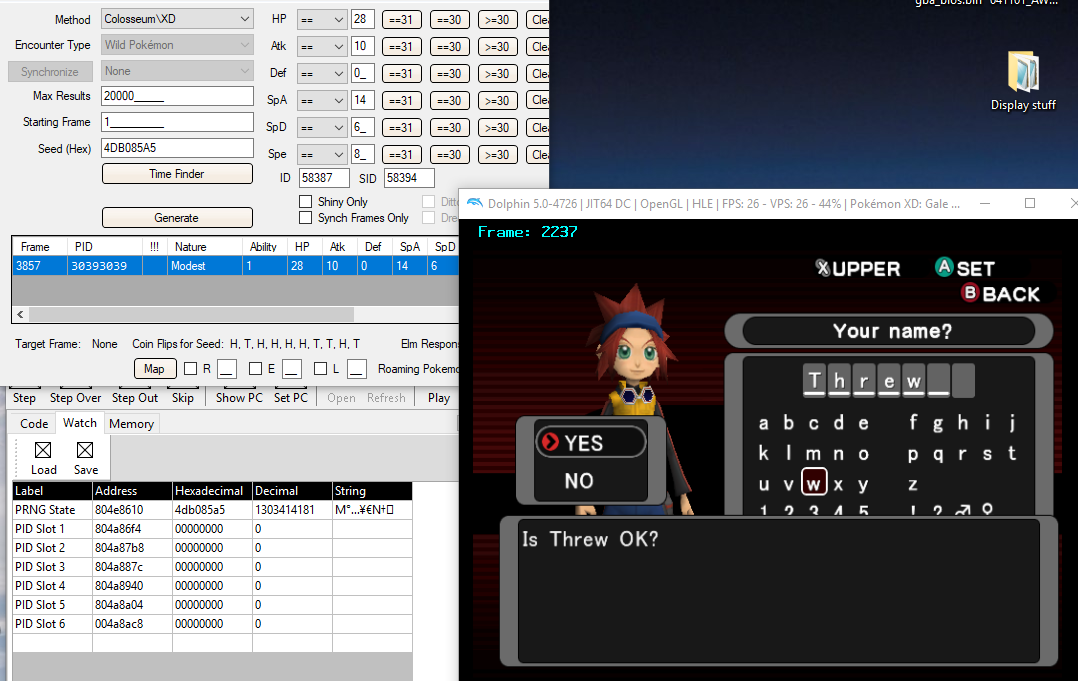Click the SID input field
The width and height of the screenshot is (1078, 681).
409,178
